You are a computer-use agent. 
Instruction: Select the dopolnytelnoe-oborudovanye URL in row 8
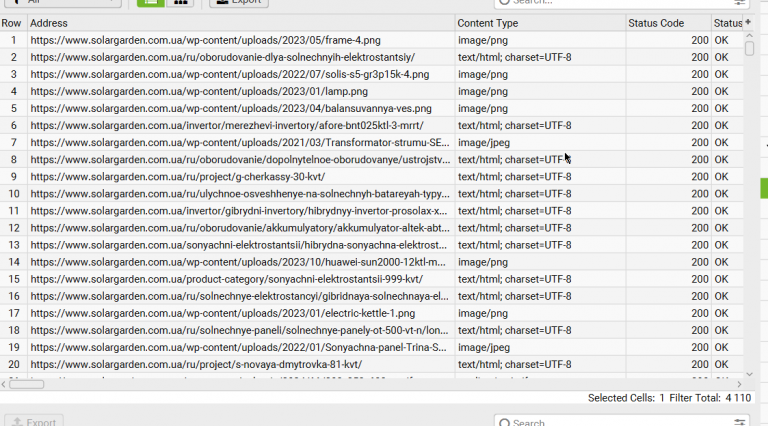pyautogui.click(x=240, y=160)
